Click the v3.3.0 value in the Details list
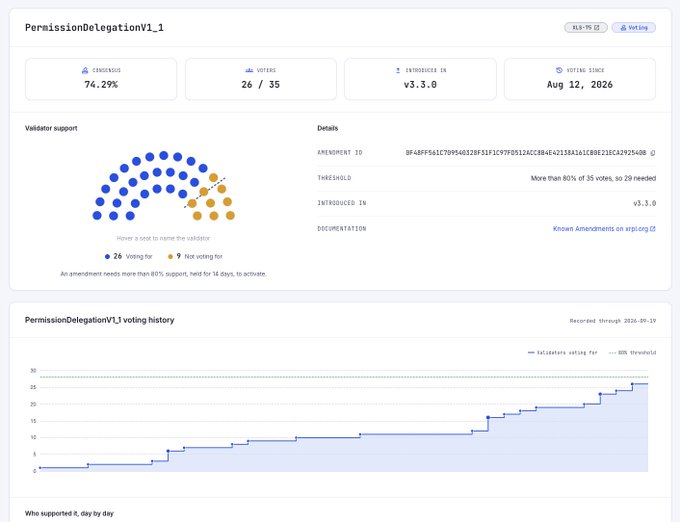The image size is (680, 522). pos(644,203)
